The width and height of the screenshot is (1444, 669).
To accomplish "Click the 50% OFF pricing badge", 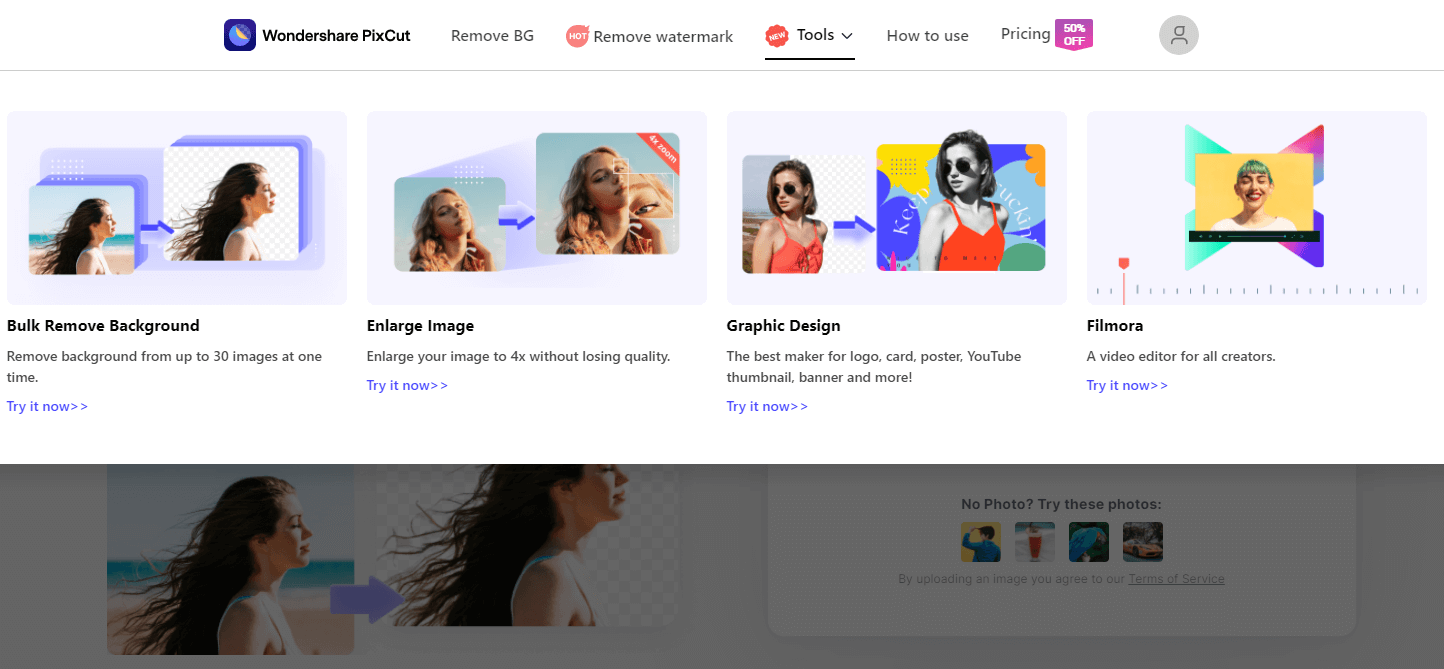I will click(x=1074, y=34).
